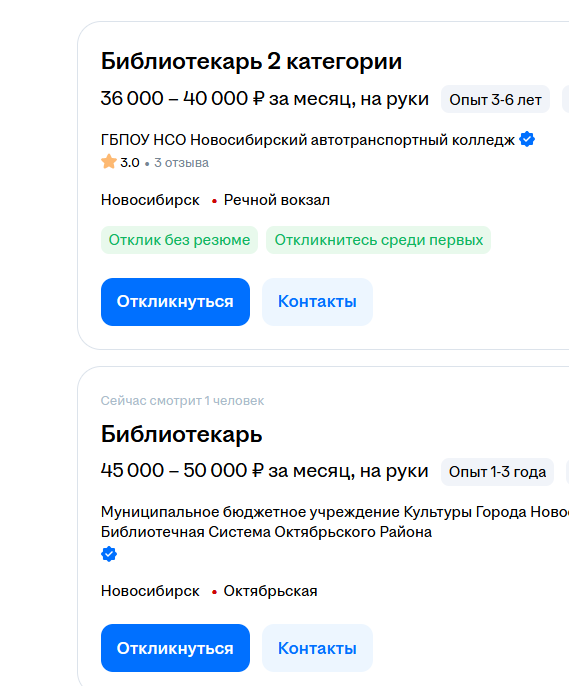Click the verified badge next to Новосибирский автотранспортный колледж
This screenshot has width=569, height=686.
tap(527, 140)
